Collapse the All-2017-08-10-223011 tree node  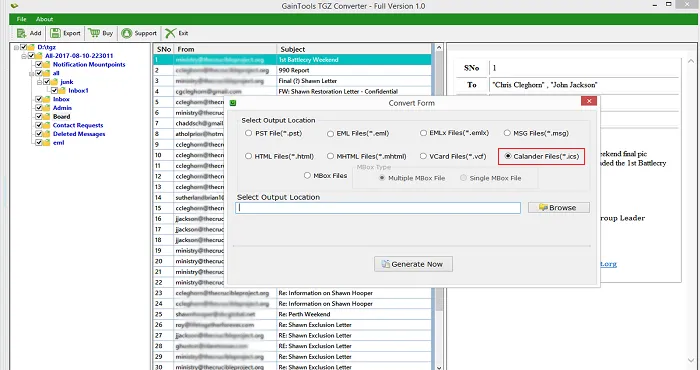[24, 56]
